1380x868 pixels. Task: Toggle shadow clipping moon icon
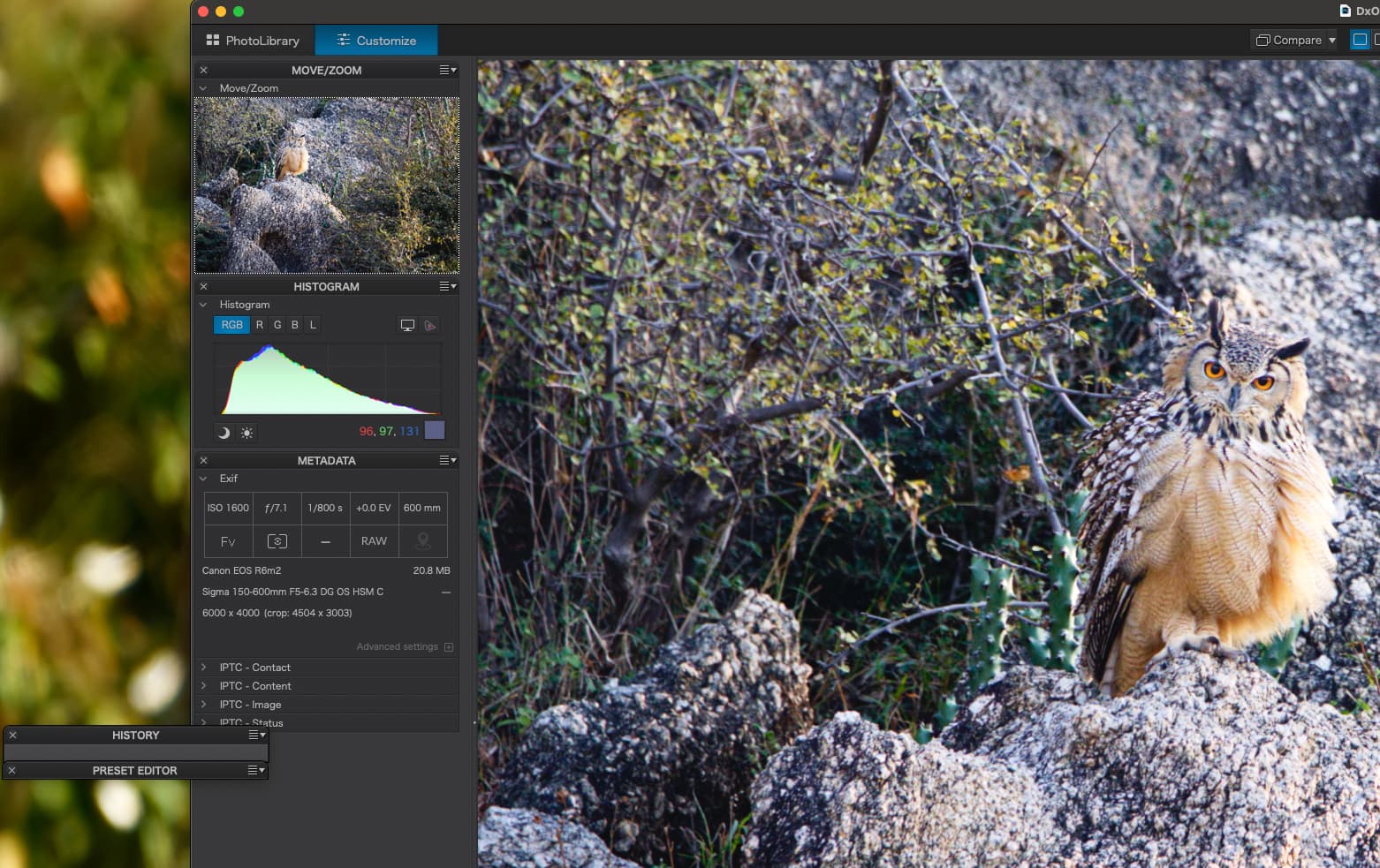[x=224, y=433]
